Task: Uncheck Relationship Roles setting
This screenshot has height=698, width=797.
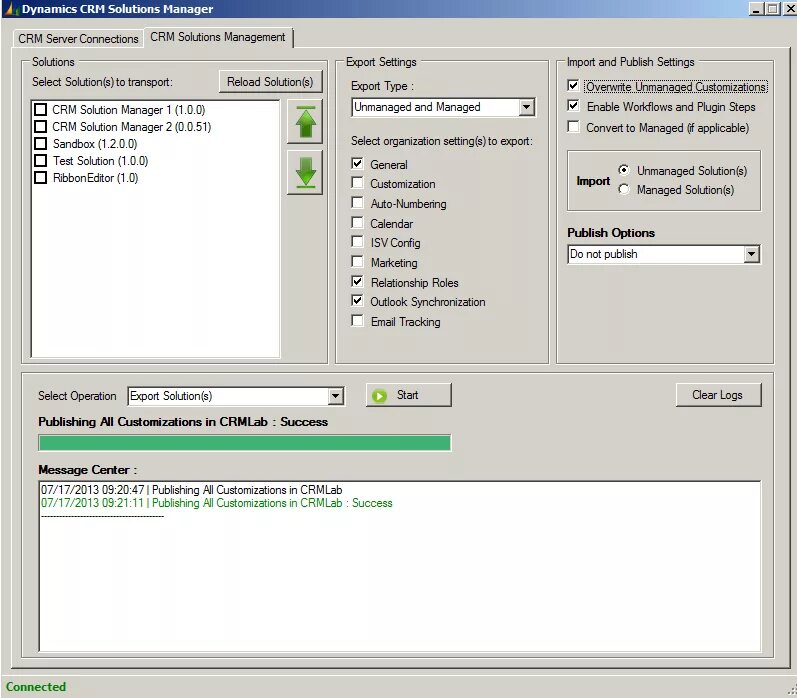Action: (x=357, y=282)
